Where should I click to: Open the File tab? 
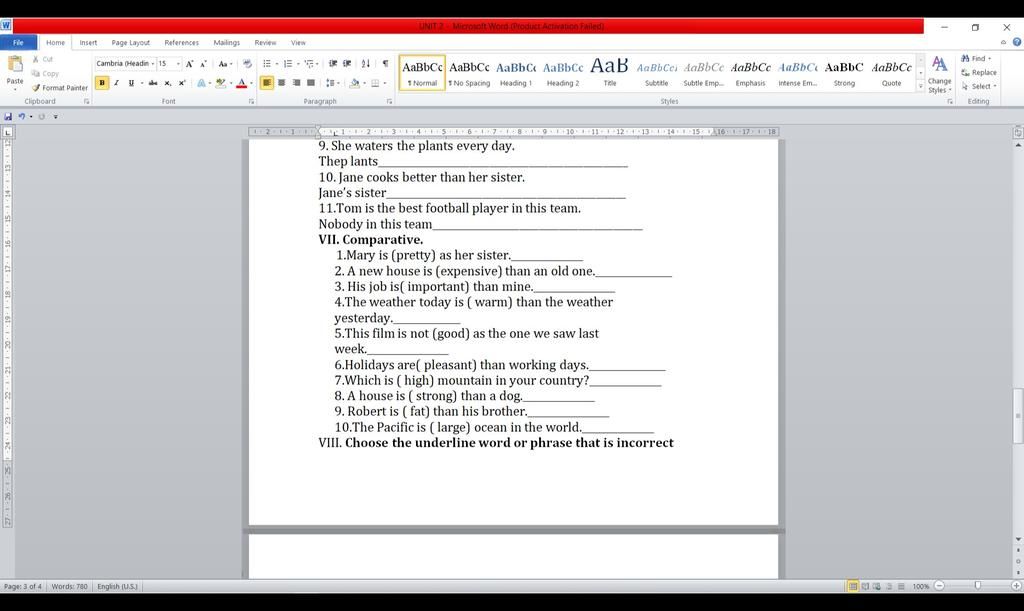[x=18, y=42]
